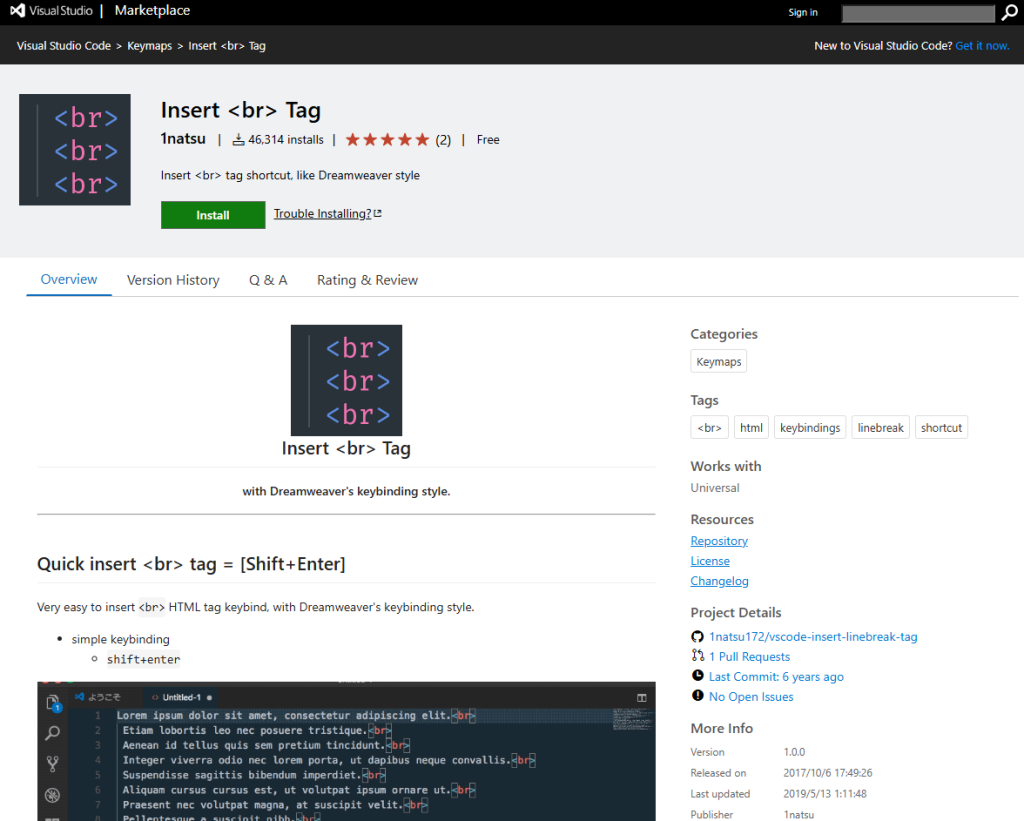Select the html tag chip
This screenshot has width=1024, height=821.
751,428
